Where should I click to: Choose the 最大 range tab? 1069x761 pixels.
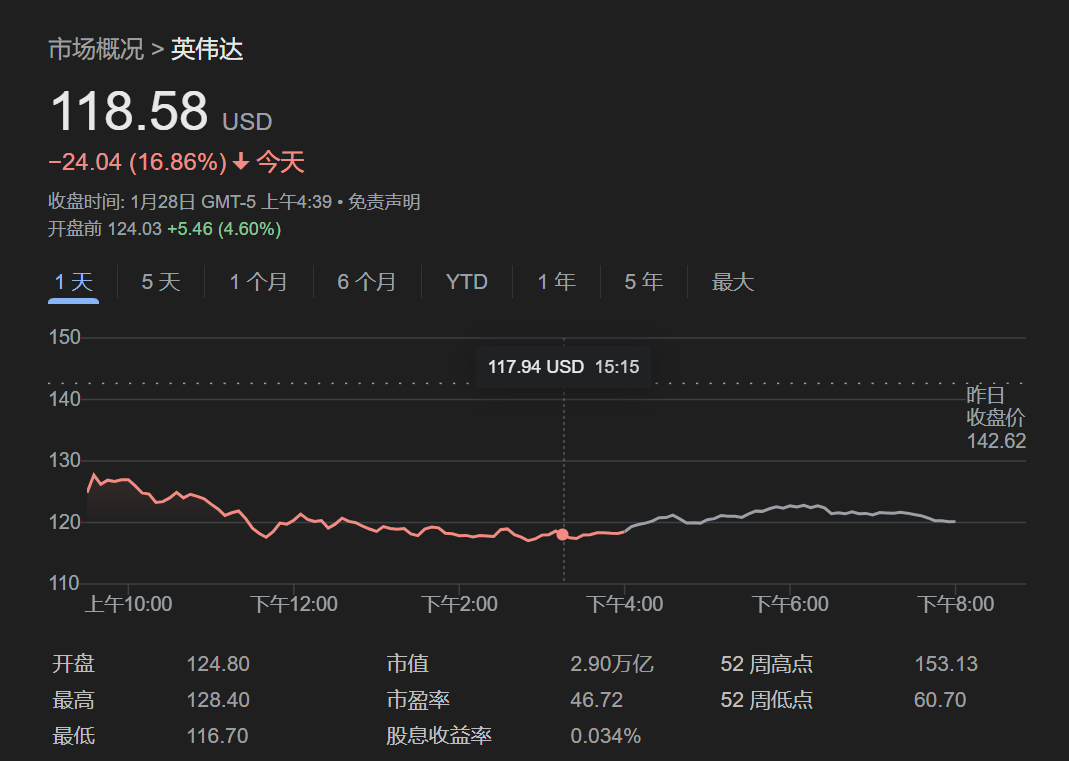coord(733,282)
